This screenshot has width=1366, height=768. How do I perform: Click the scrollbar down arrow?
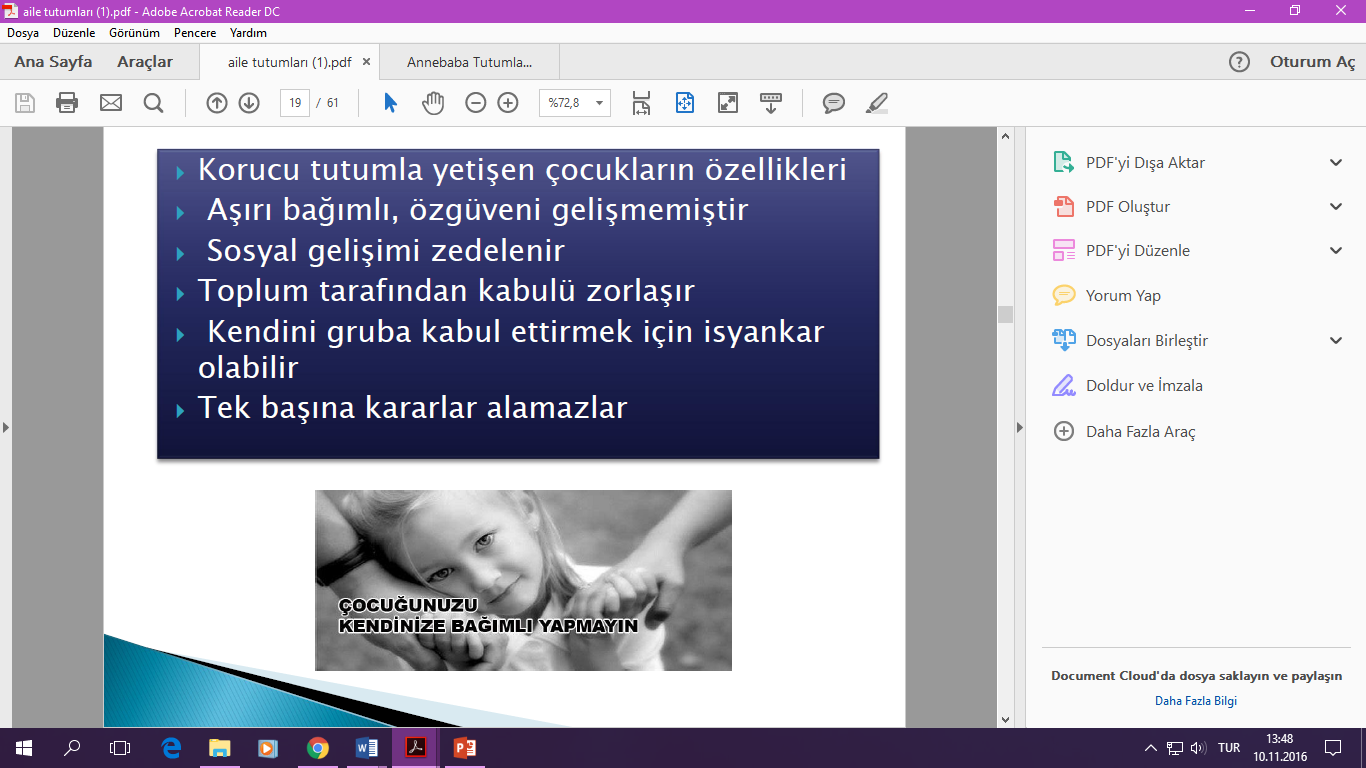click(x=1005, y=719)
